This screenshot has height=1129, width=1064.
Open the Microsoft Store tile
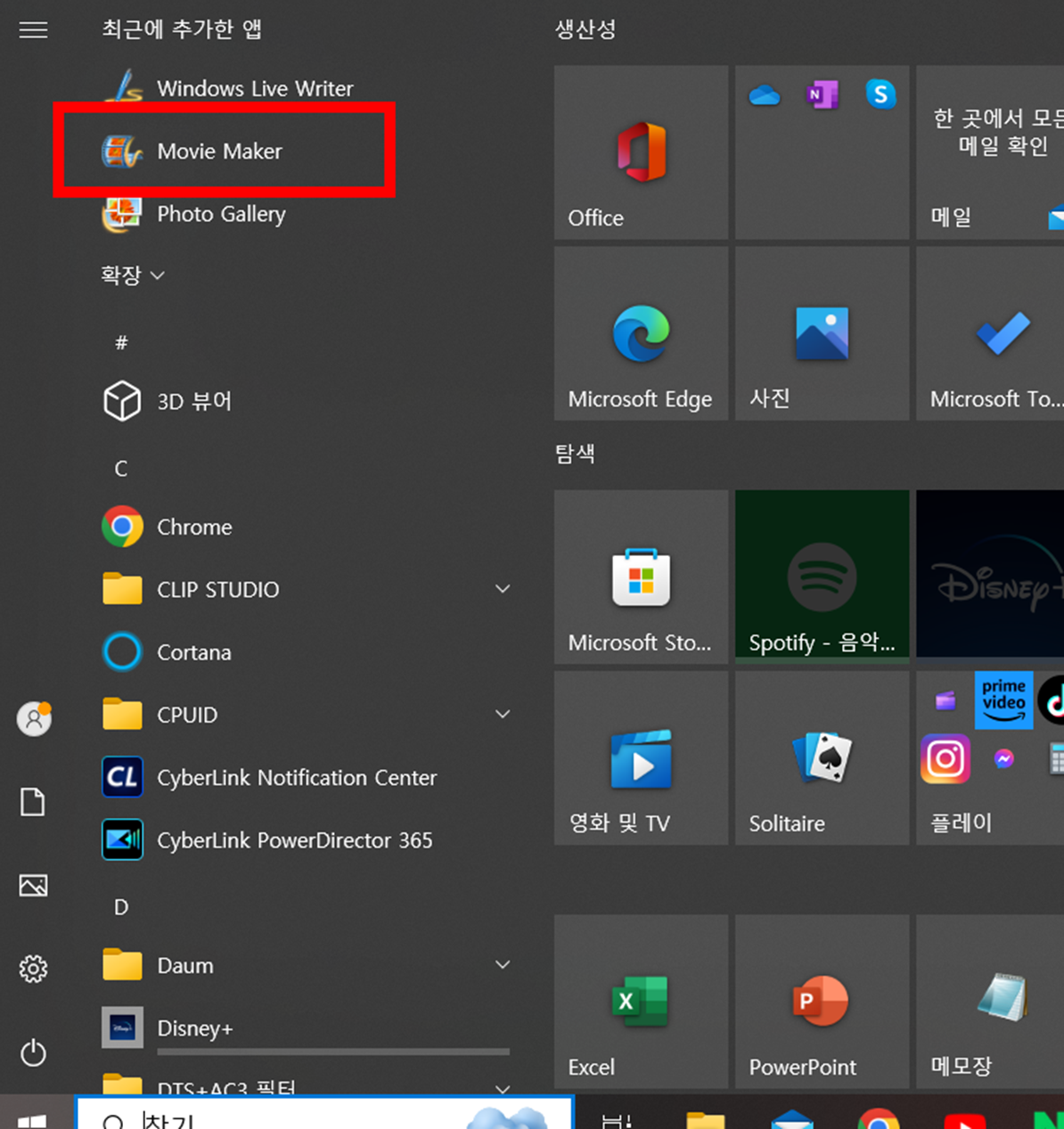click(x=642, y=577)
